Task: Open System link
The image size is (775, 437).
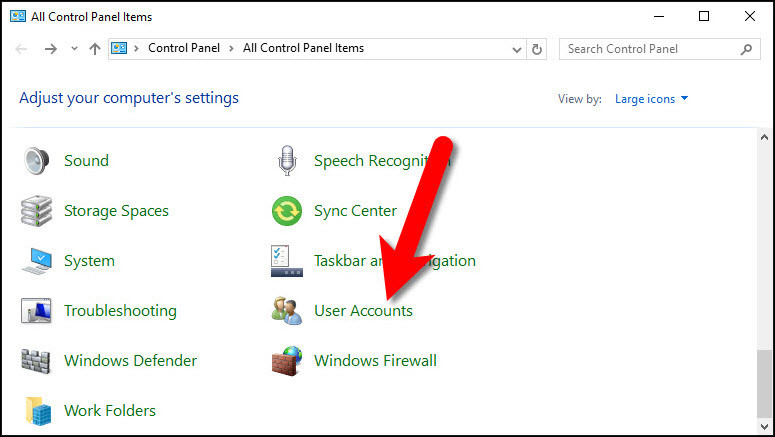Action: click(89, 261)
